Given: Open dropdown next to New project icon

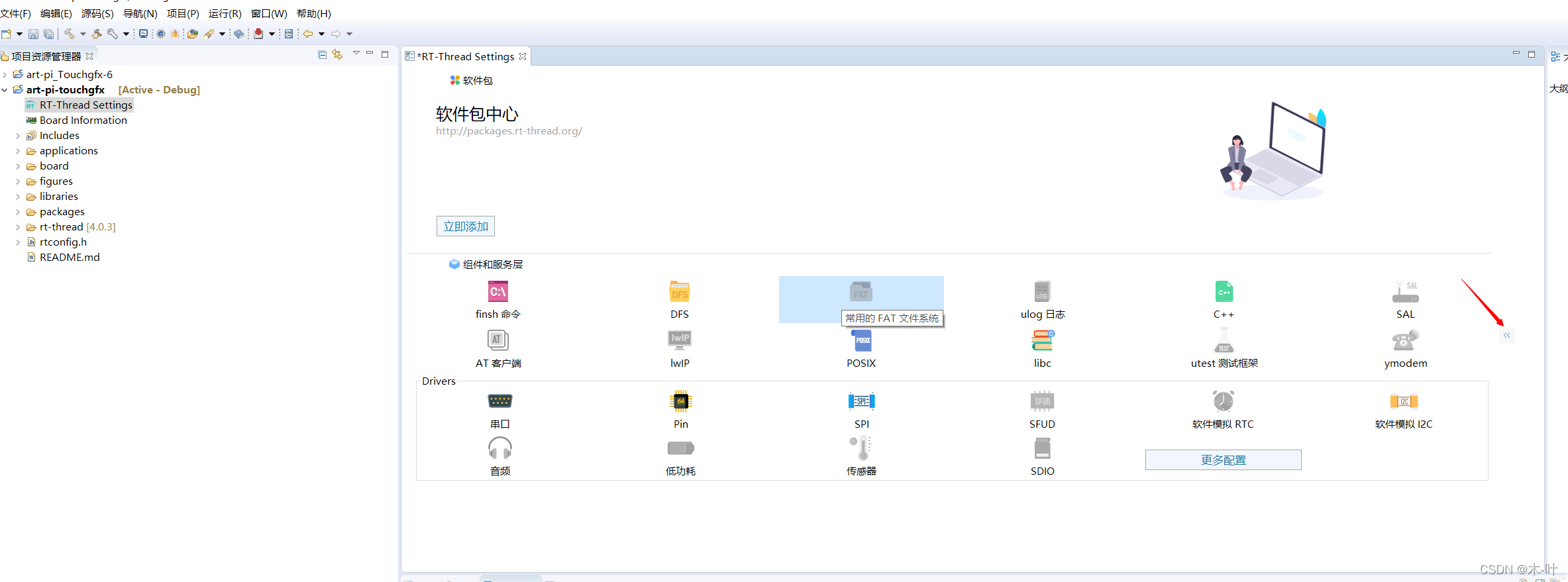Looking at the screenshot, I should [19, 34].
